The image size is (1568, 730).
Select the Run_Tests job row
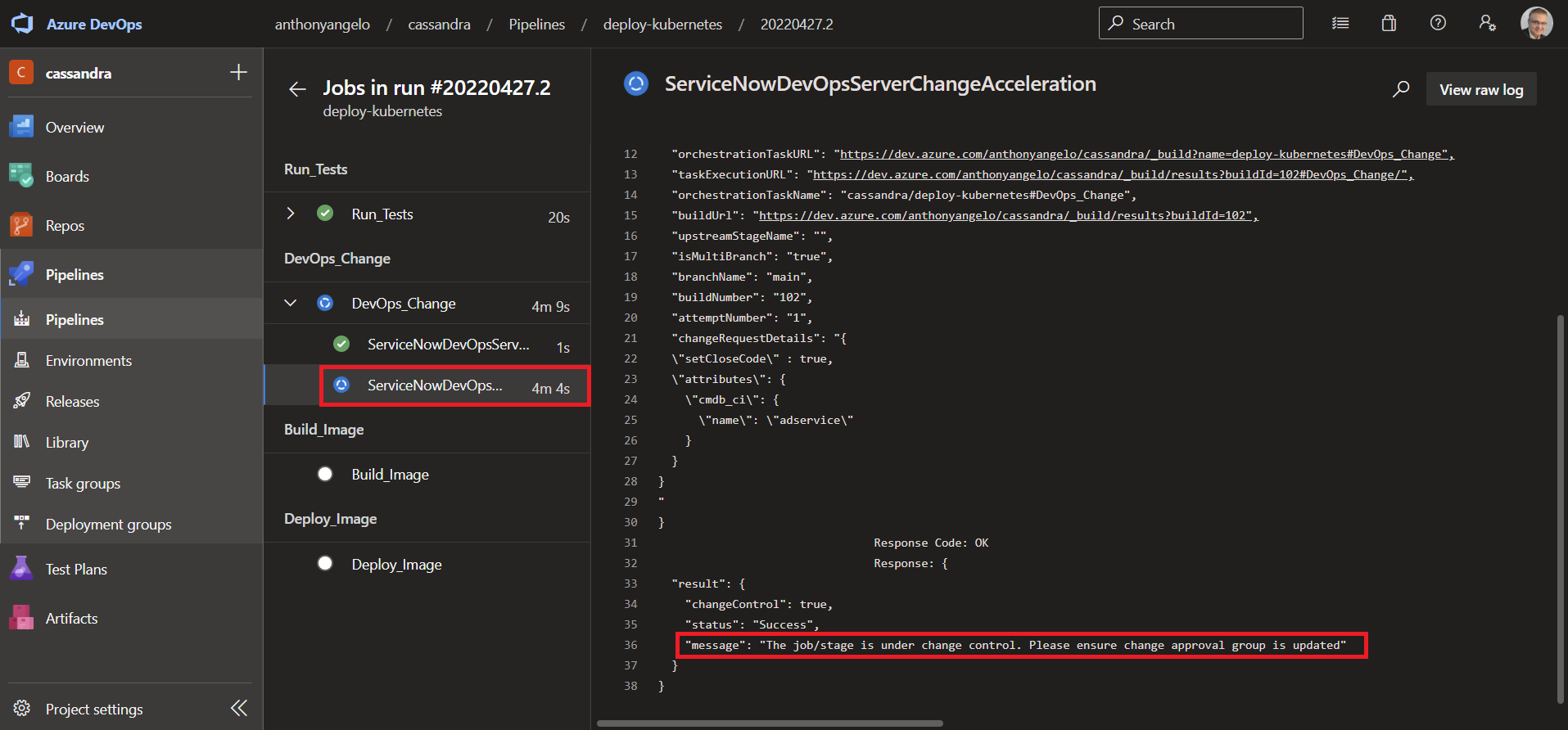click(427, 214)
